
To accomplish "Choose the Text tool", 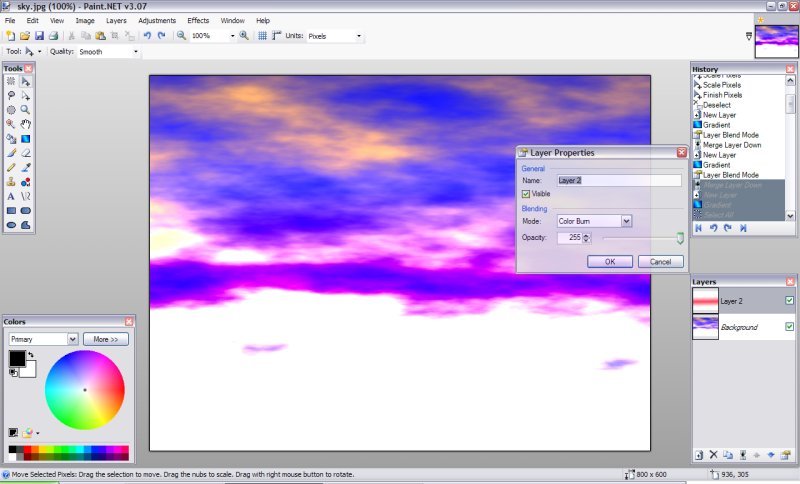I will pyautogui.click(x=11, y=196).
